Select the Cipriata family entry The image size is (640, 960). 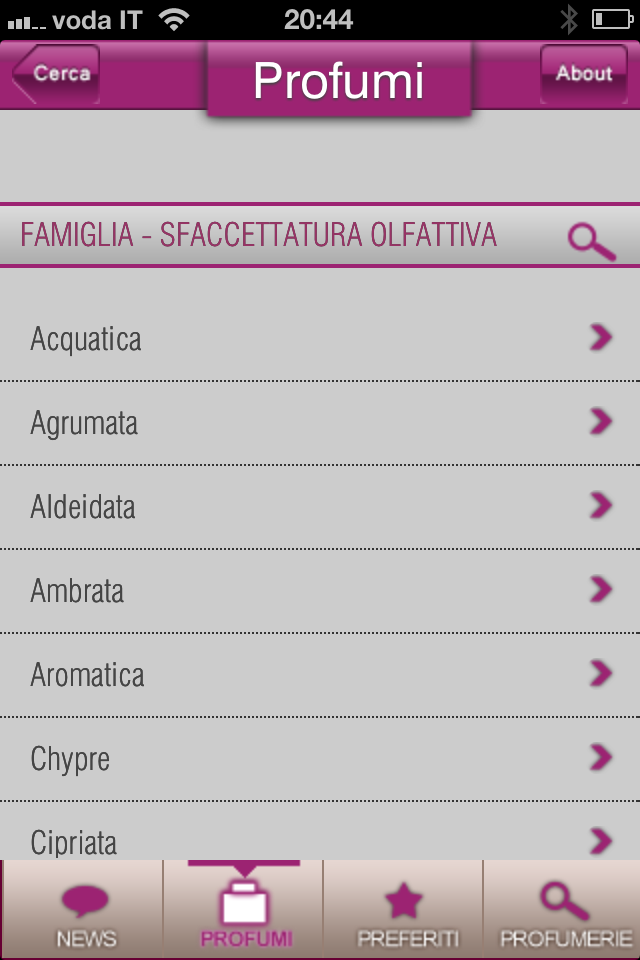74,842
